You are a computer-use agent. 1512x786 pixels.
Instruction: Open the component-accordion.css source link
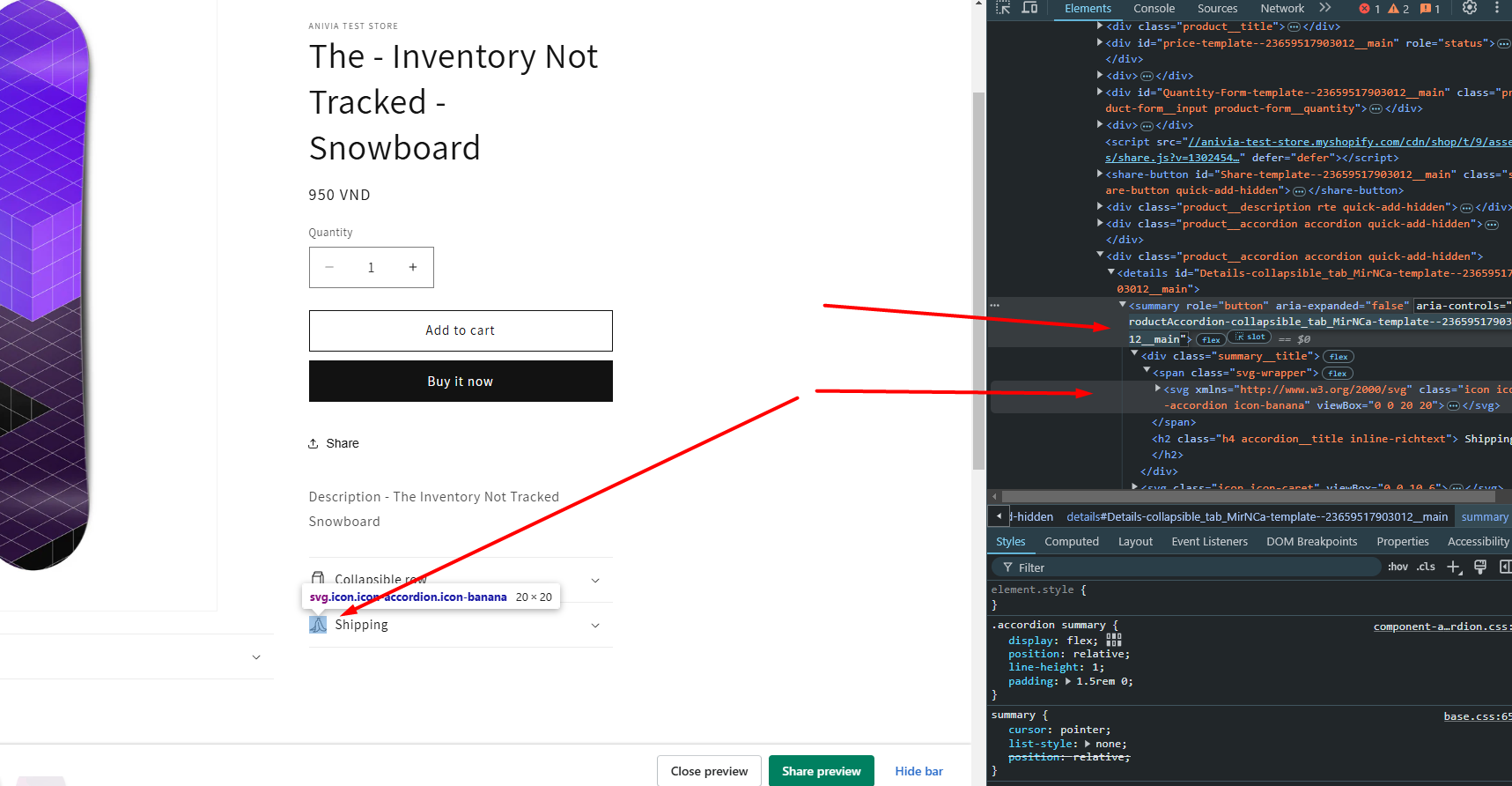(1442, 627)
